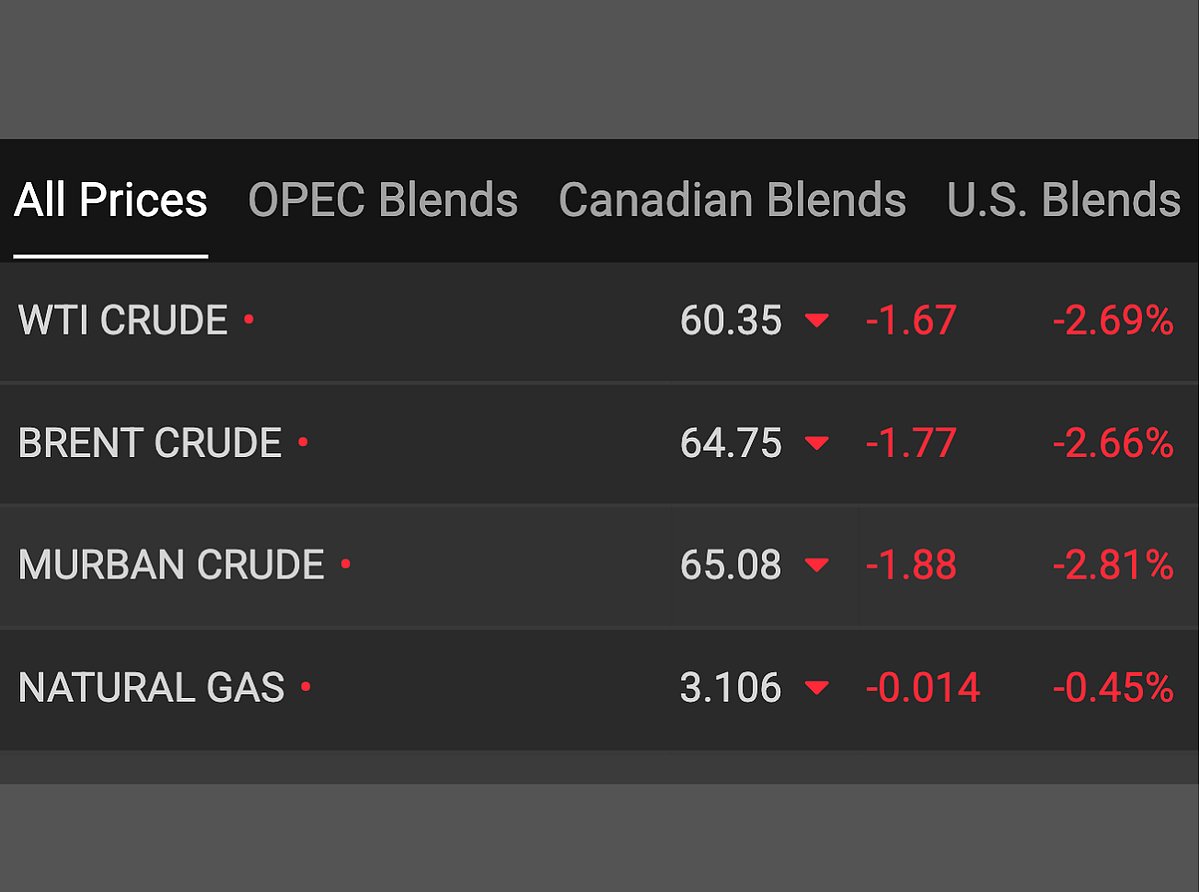Viewport: 1200px width, 892px height.
Task: Click the red dot beside BRENT CRUDE
Action: point(303,441)
